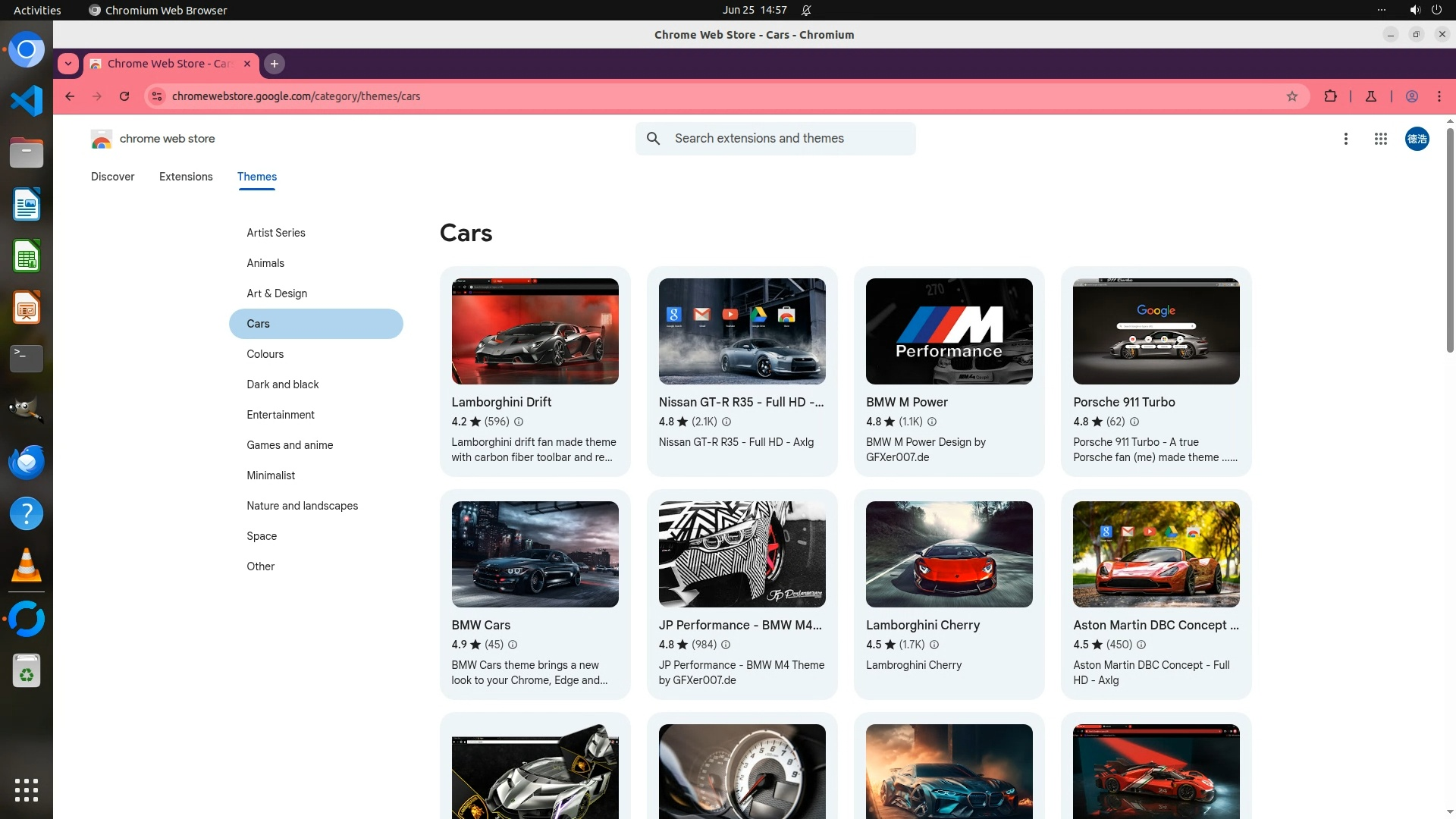Reload the page with refresh icon
This screenshot has width=1456, height=819.
[124, 96]
